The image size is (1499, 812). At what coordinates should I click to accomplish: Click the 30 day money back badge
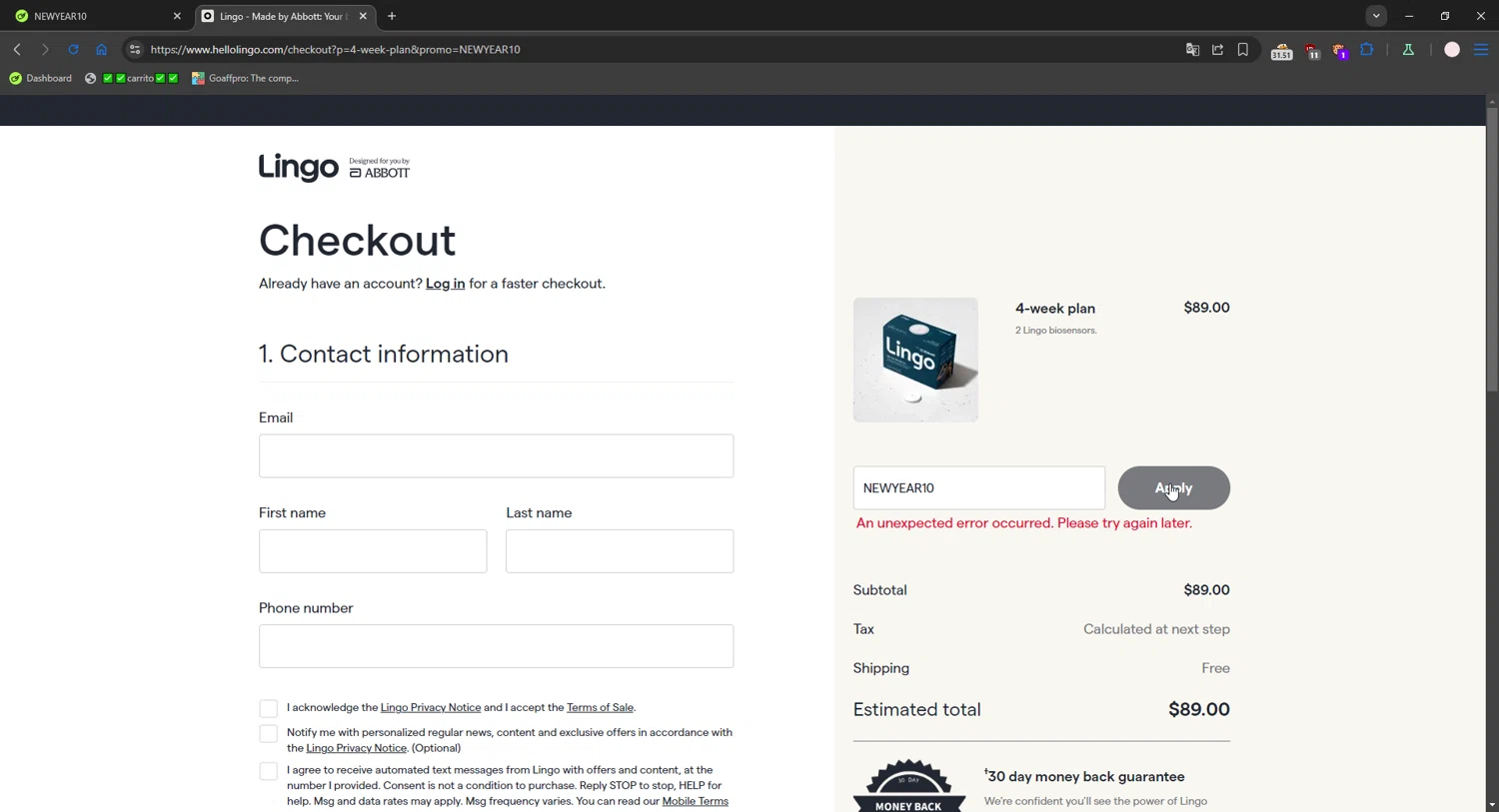(x=909, y=786)
